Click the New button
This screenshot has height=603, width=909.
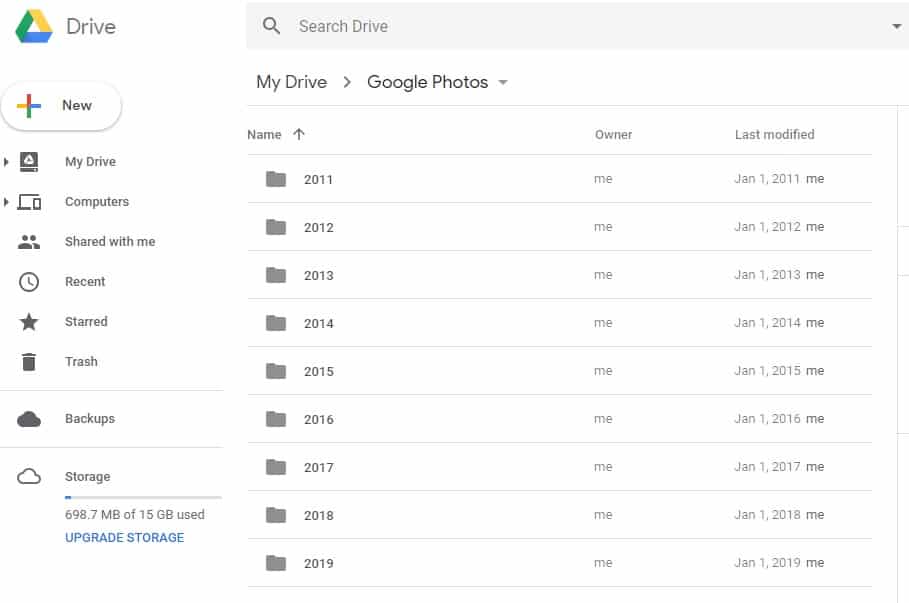61,106
